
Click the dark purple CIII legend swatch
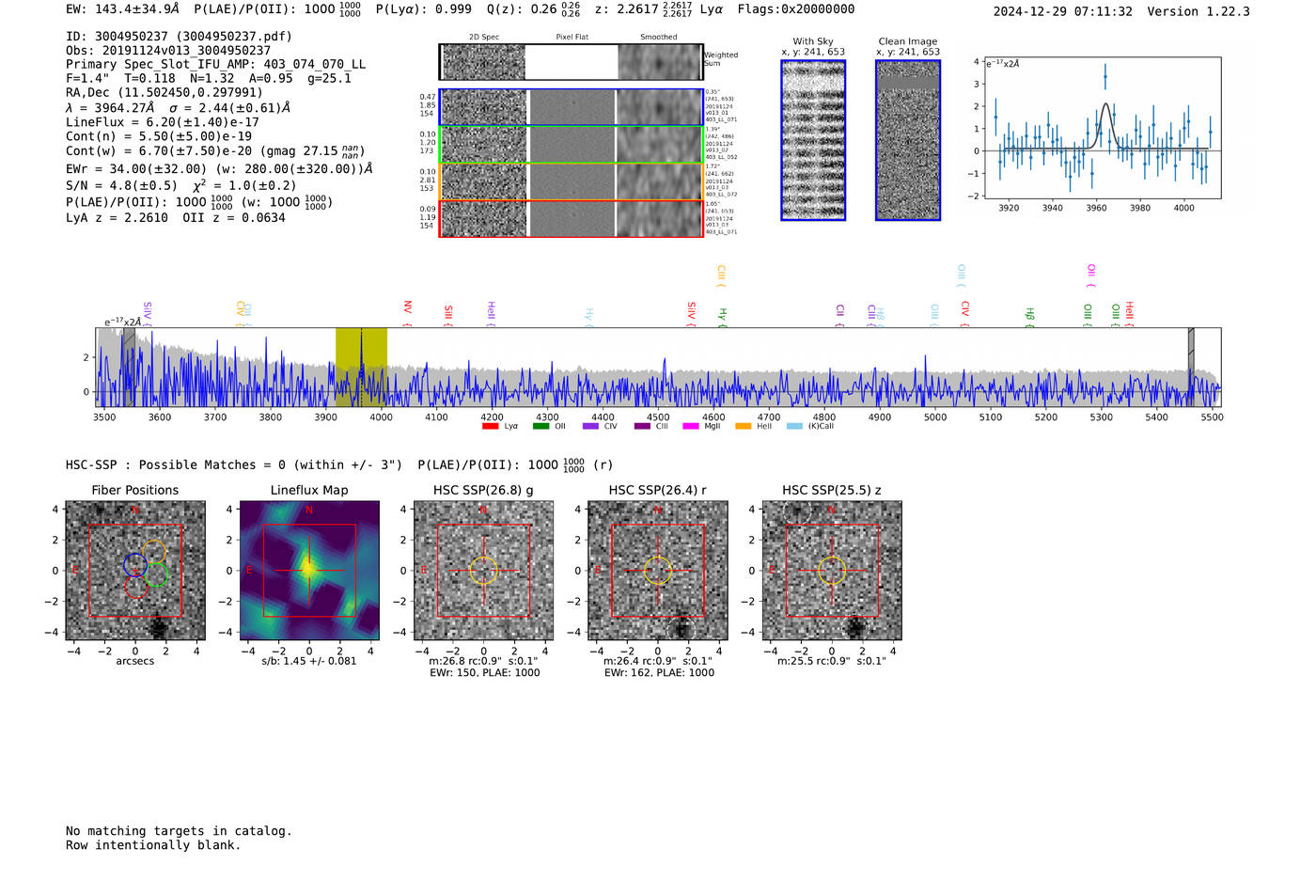(x=641, y=426)
